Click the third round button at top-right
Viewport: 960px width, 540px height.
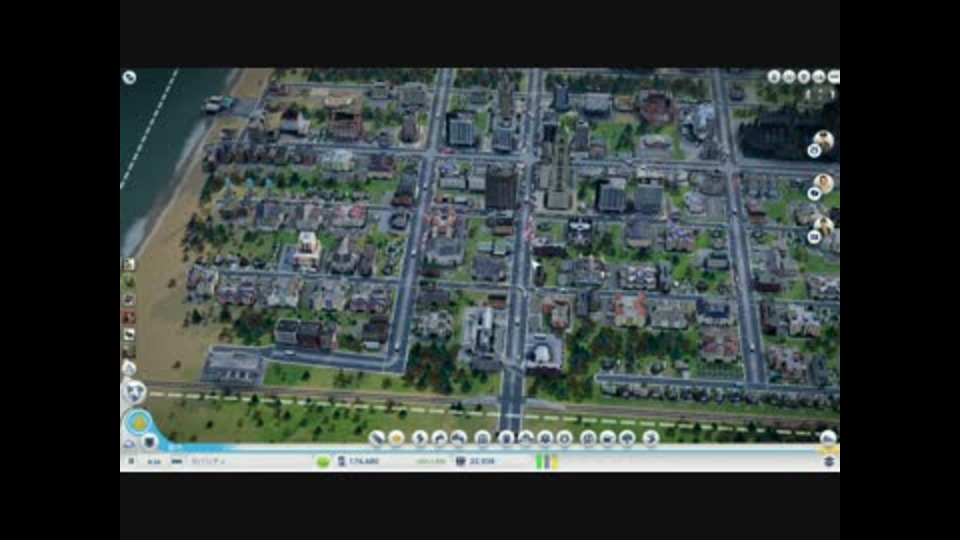(x=804, y=77)
